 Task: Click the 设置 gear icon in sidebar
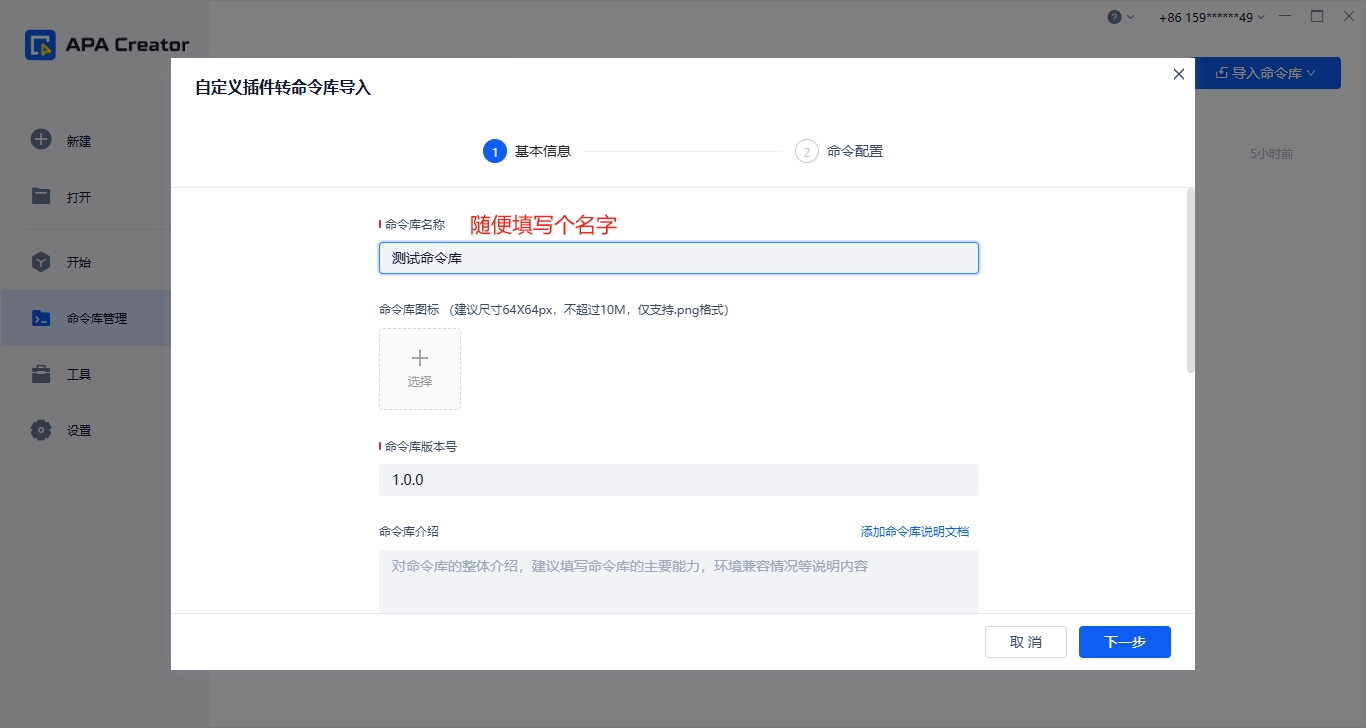tap(41, 430)
